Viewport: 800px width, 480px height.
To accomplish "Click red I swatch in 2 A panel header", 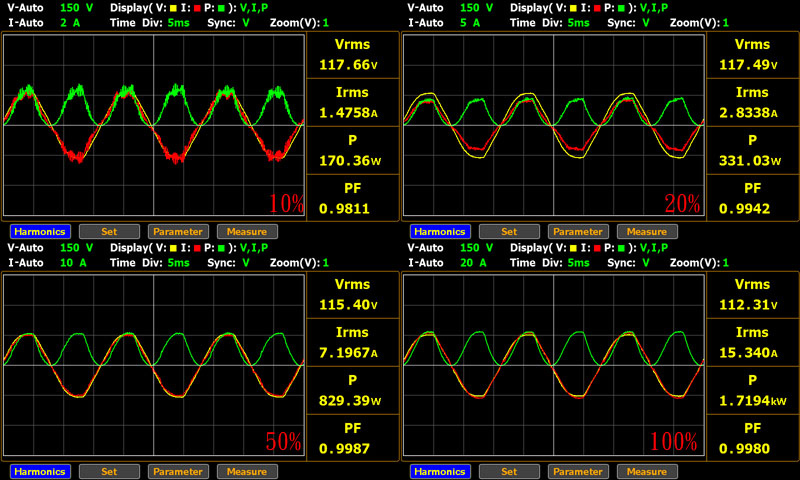I will [197, 8].
